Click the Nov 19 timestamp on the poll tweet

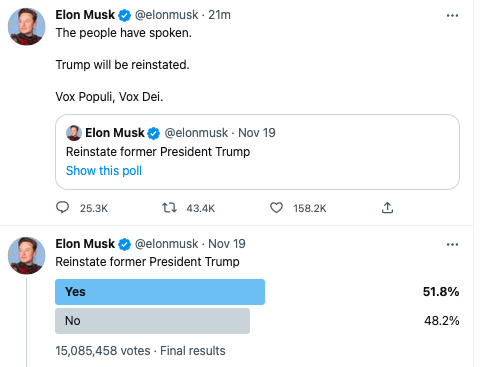click(x=227, y=244)
